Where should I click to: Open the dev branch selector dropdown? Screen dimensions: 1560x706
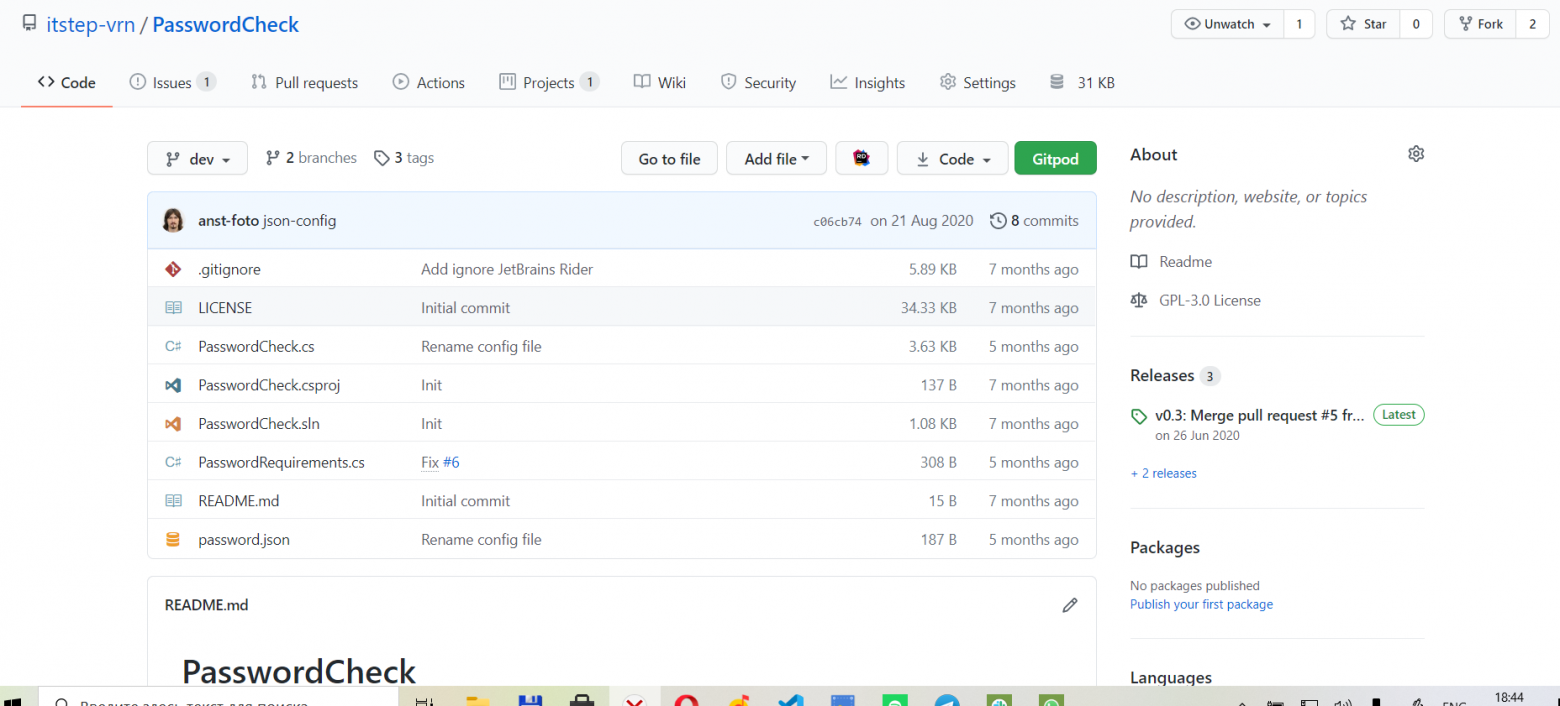pos(197,158)
